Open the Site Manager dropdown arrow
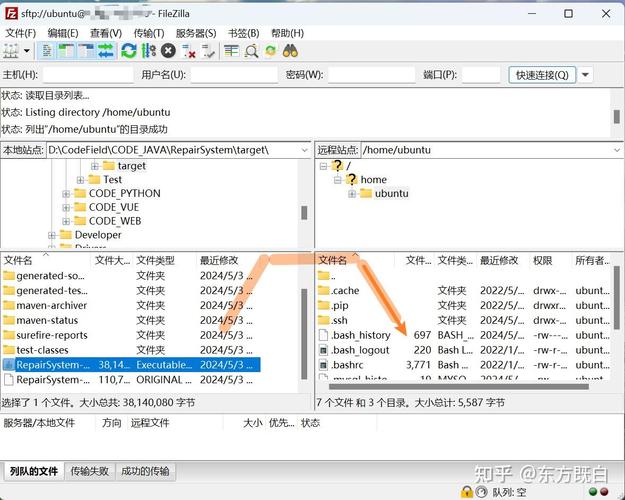The width and height of the screenshot is (625, 500). [x=27, y=51]
